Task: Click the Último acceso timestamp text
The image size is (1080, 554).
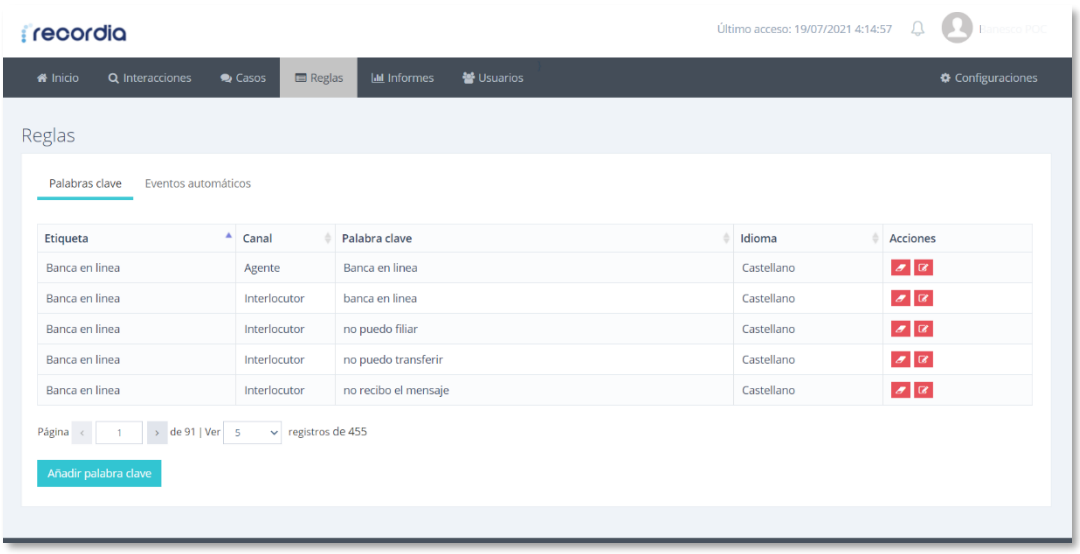Action: pyautogui.click(x=804, y=29)
